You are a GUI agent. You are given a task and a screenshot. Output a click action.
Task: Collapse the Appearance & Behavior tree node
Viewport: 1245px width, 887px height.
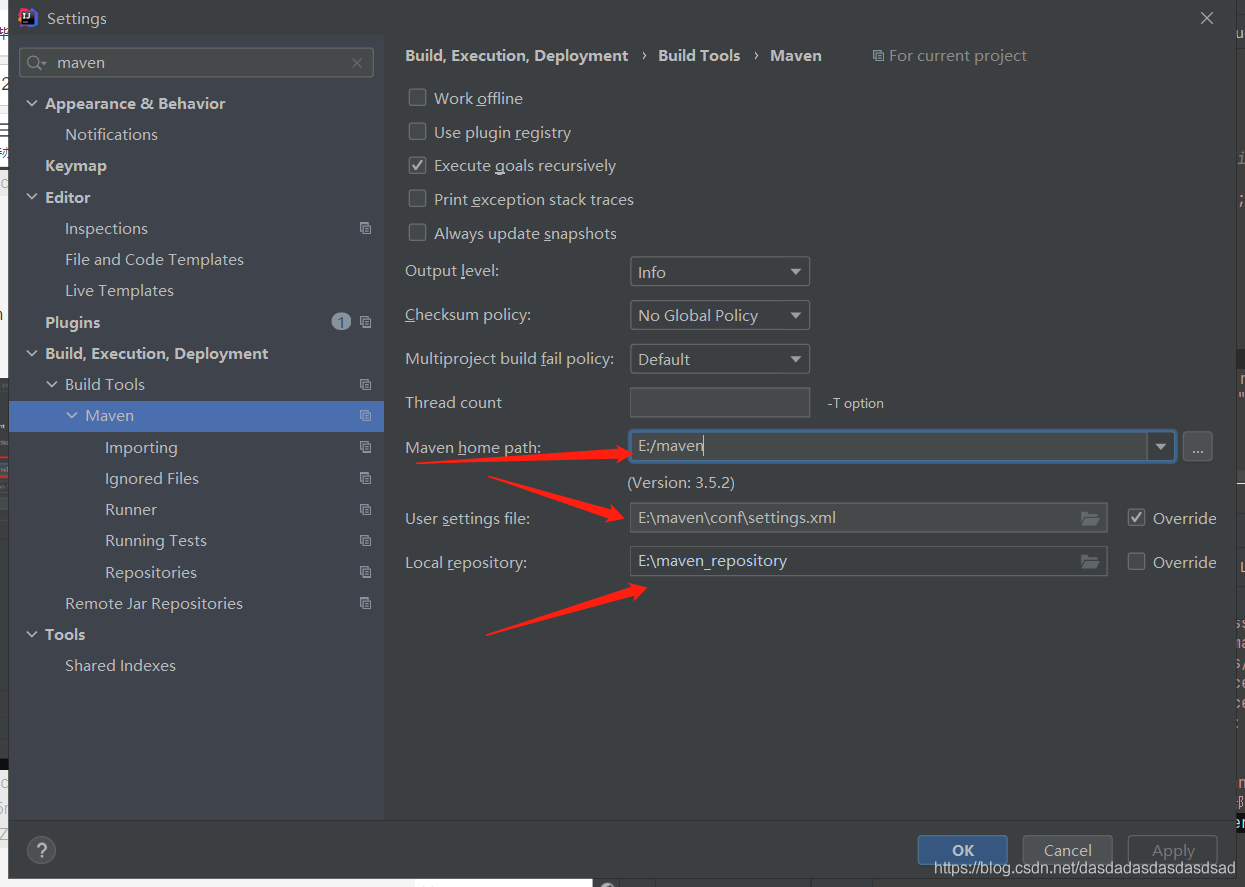32,104
